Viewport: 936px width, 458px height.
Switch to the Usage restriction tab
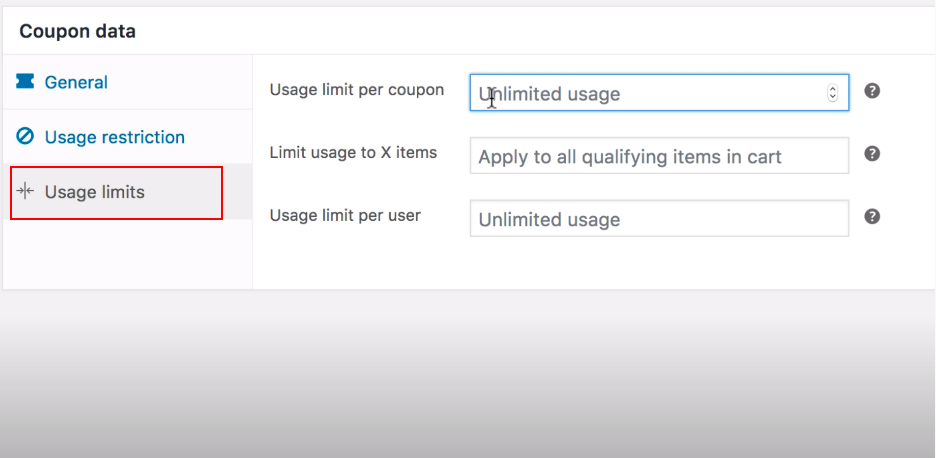[x=114, y=137]
